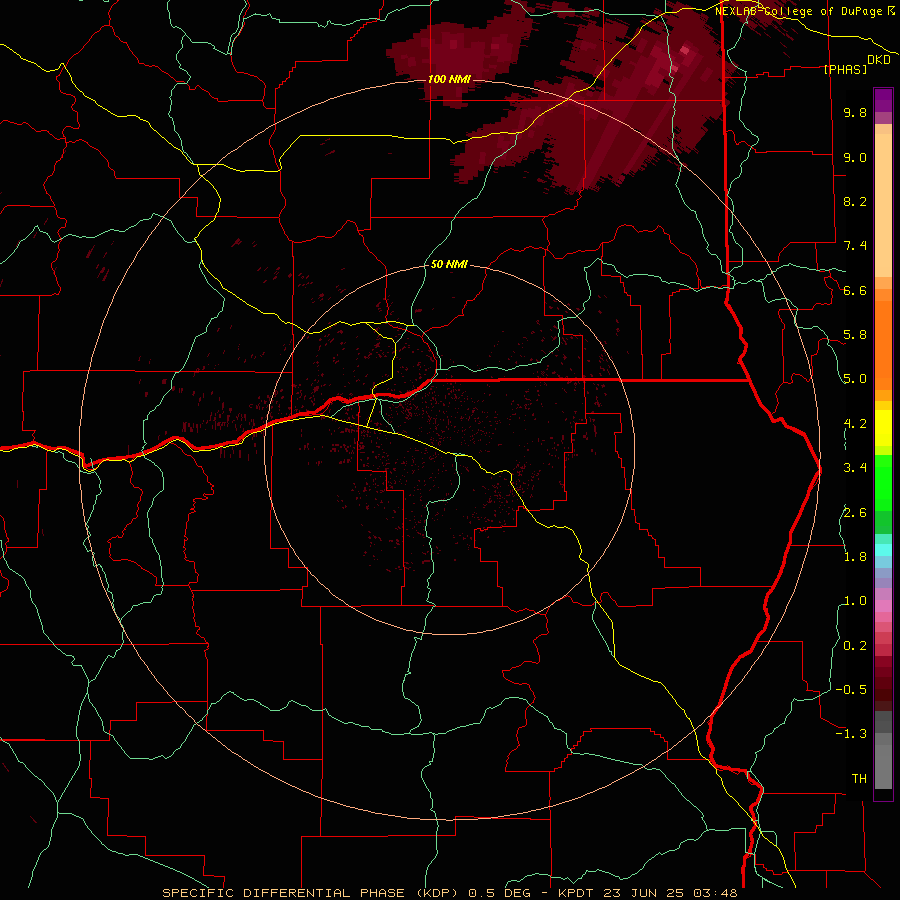Pick the light peach segment of the color bar
The height and width of the screenshot is (900, 900).
pos(883,205)
